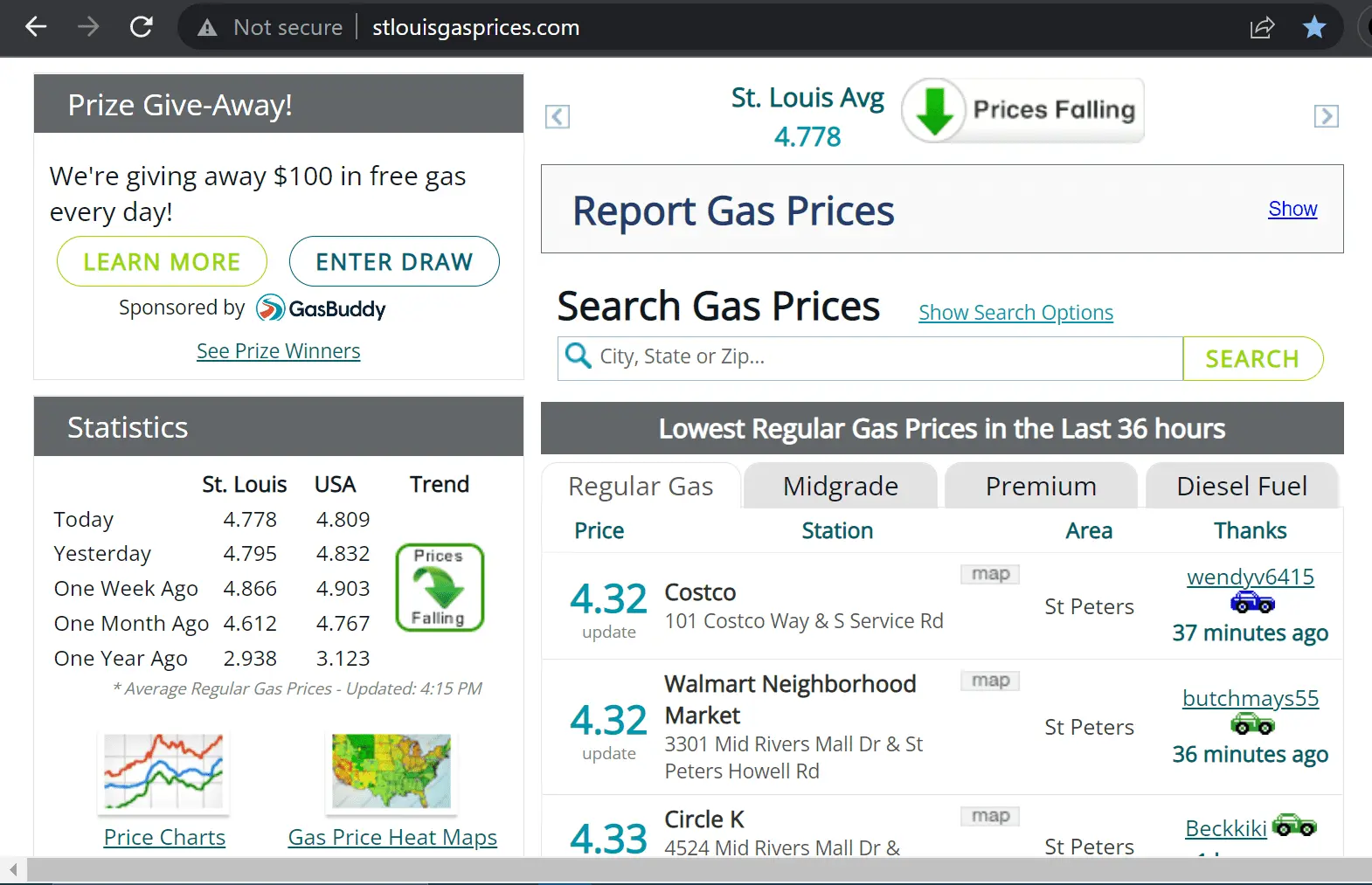Image resolution: width=1372 pixels, height=885 pixels.
Task: Expand Show Search Options
Action: 1015,313
